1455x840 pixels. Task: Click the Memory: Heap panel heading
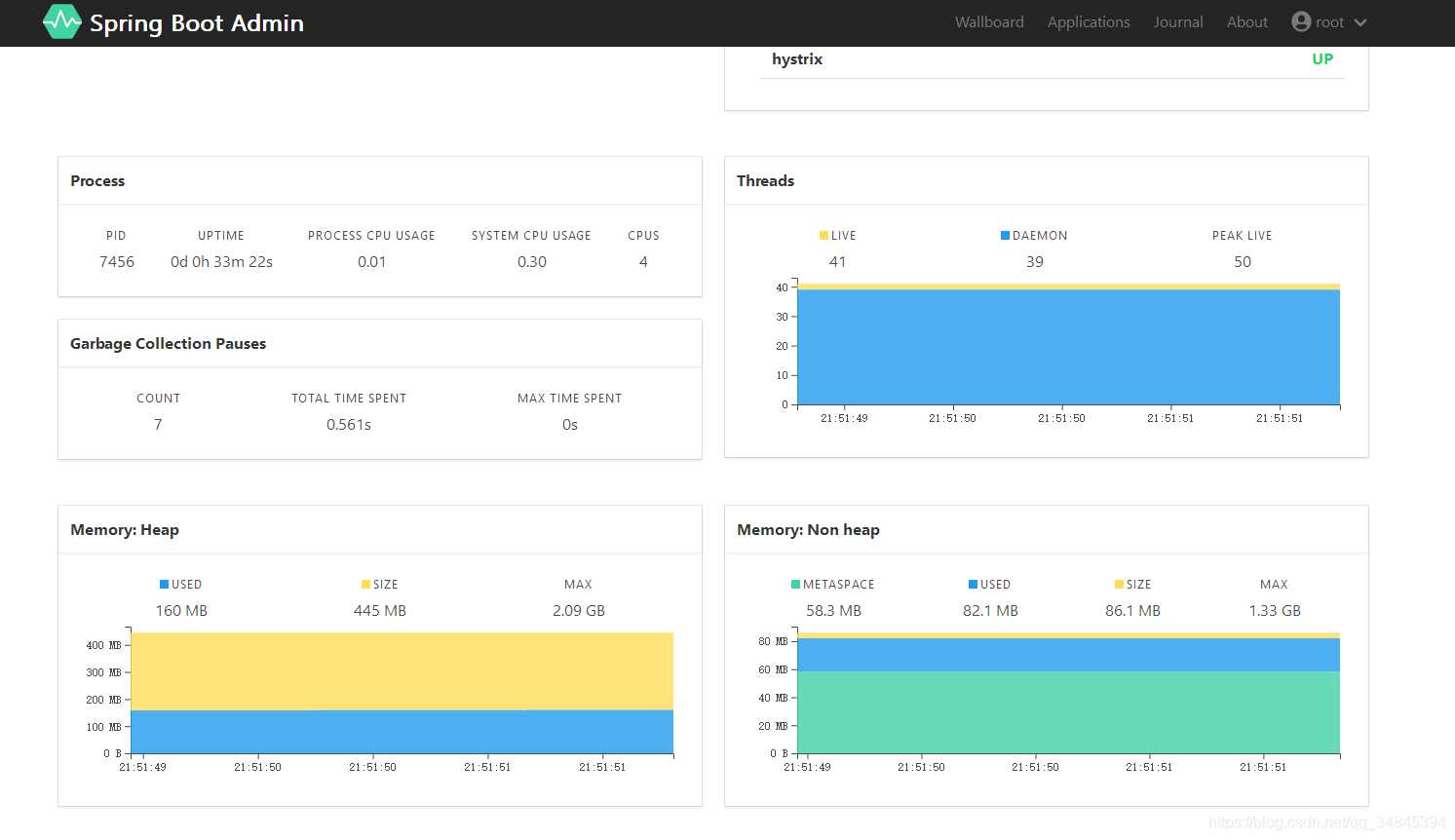click(x=125, y=530)
